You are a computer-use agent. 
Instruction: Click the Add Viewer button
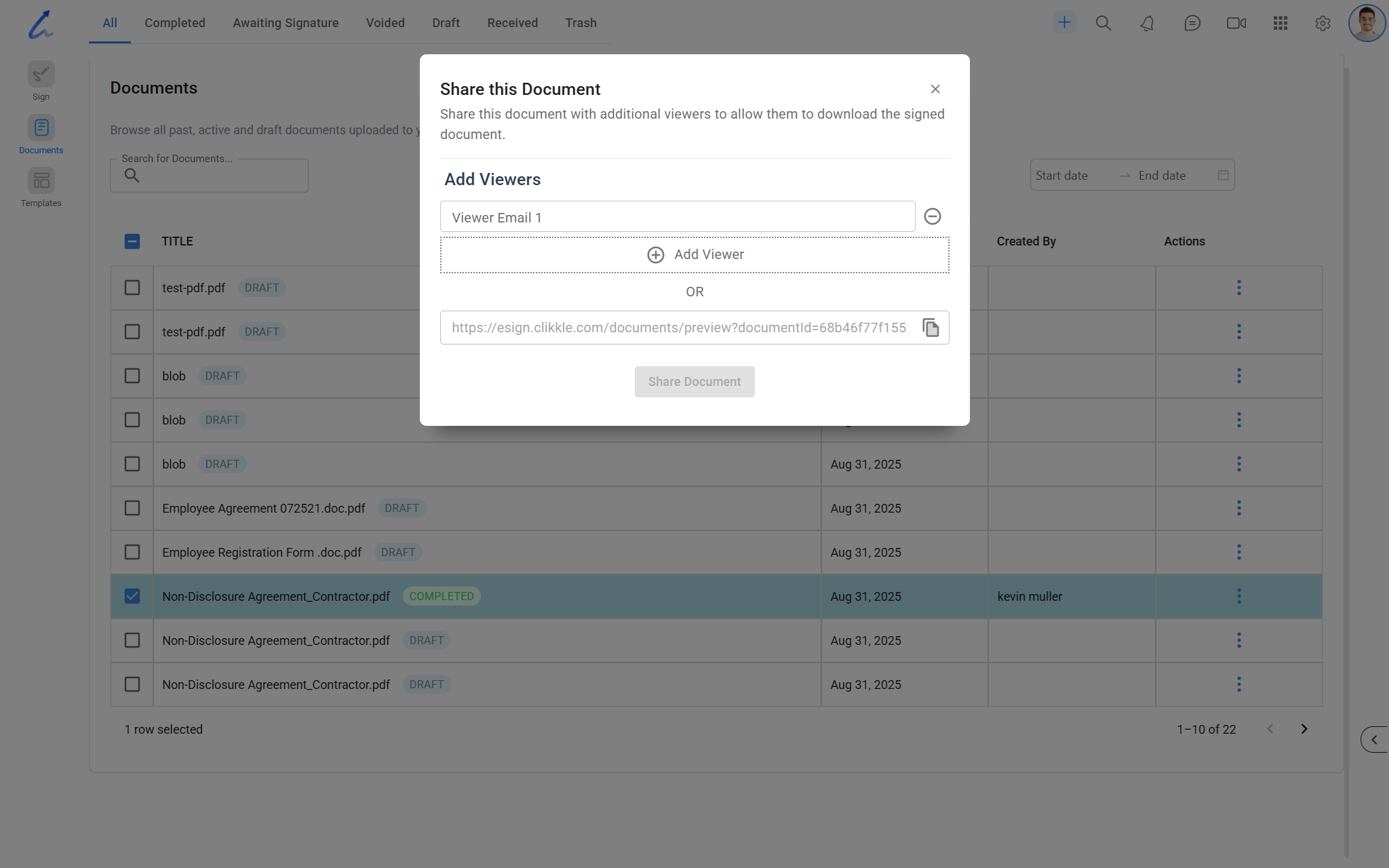pos(694,255)
